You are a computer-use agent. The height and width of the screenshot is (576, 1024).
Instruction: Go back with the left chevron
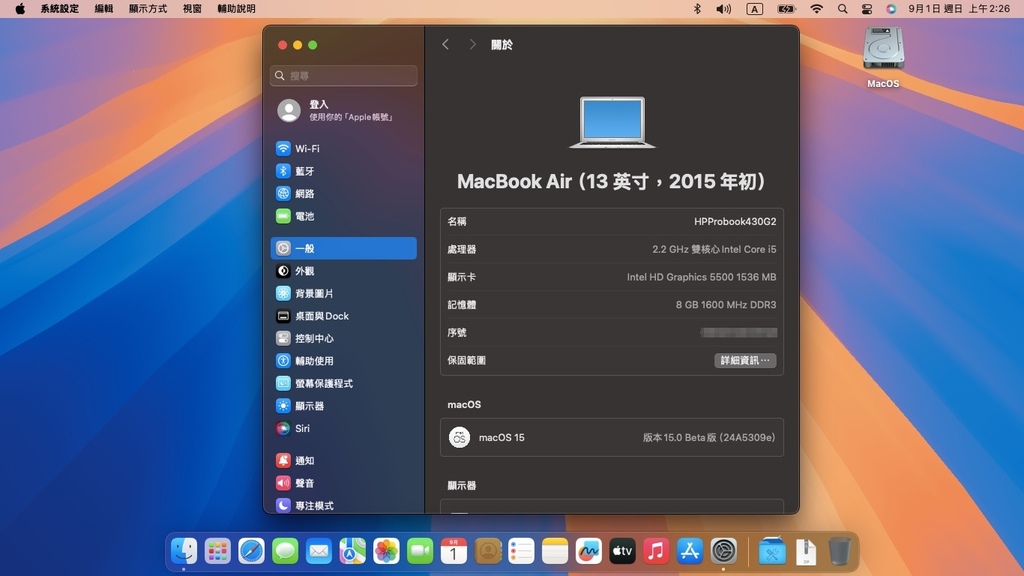click(445, 44)
